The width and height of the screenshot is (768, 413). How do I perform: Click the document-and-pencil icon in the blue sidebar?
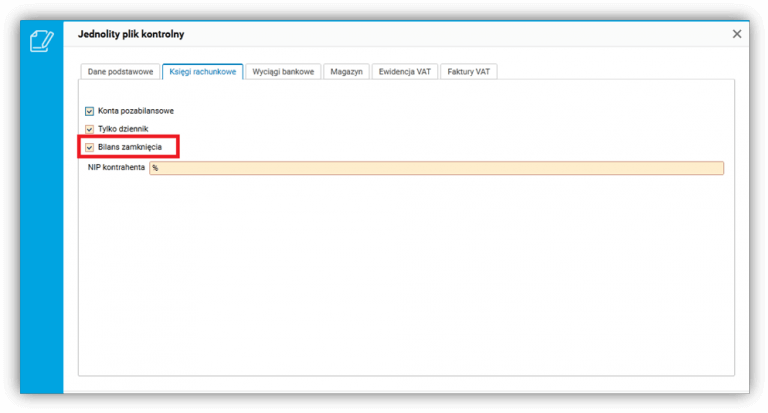coord(42,41)
